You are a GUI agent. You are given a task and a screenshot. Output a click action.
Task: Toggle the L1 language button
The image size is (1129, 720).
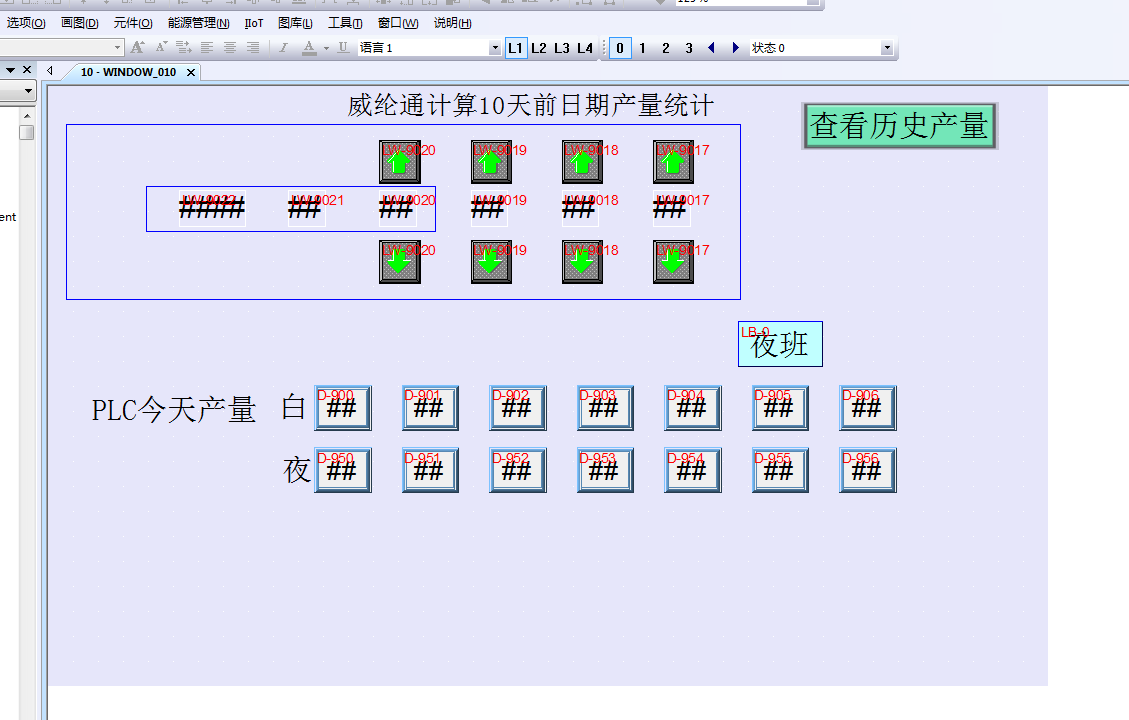[516, 48]
